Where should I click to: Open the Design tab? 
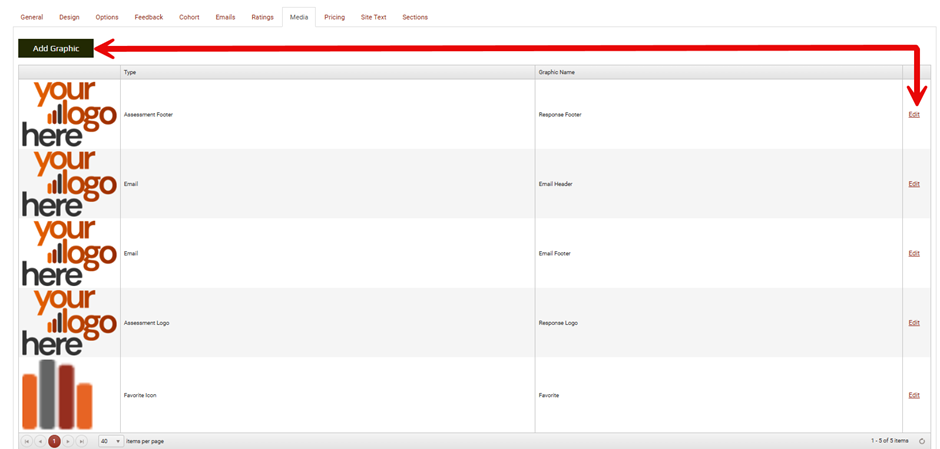coord(69,17)
